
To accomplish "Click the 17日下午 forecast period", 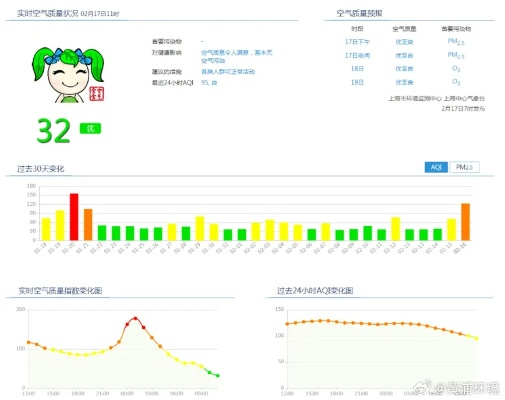I will (x=357, y=42).
